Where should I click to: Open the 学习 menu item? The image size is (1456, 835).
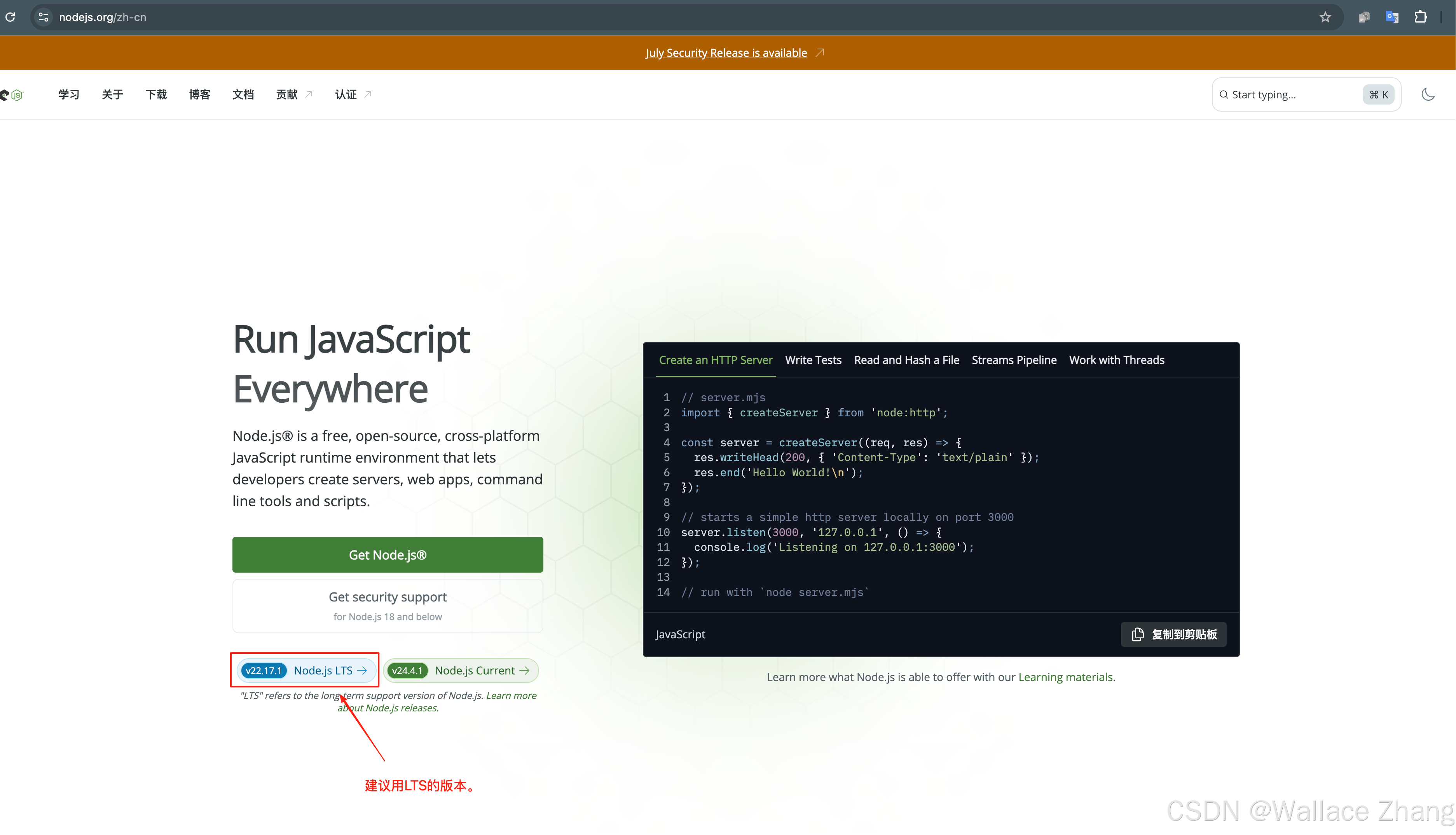coord(69,94)
